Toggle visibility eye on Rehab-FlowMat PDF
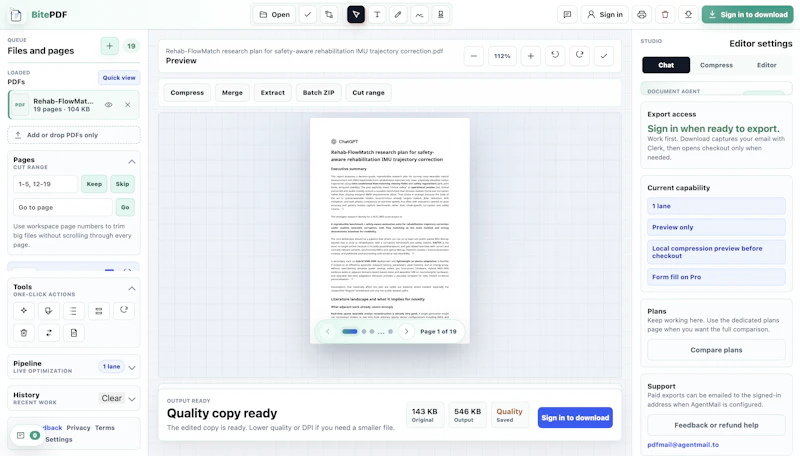Viewport: 800px width, 456px height. (109, 105)
